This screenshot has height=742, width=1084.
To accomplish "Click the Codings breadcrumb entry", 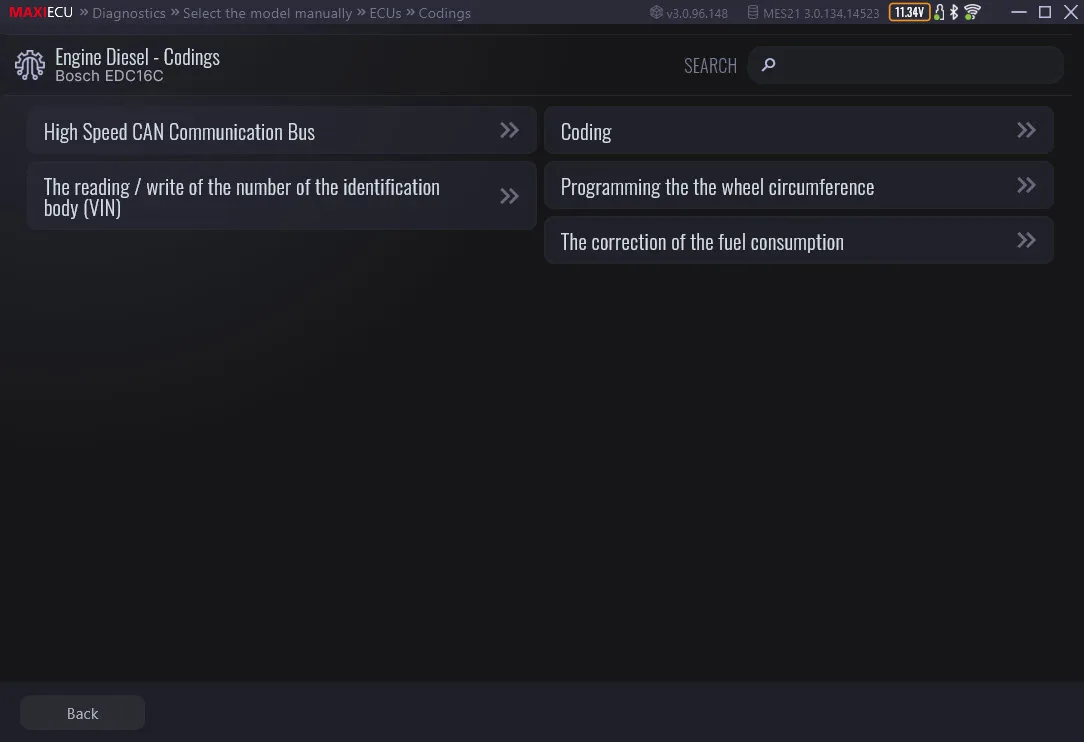I will point(444,13).
